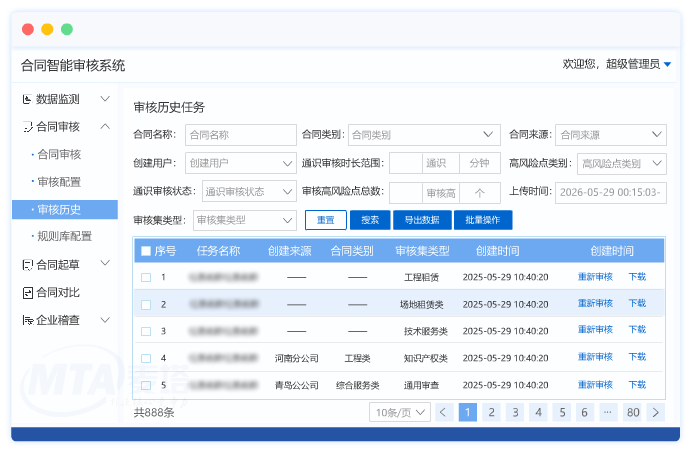
Task: Select 规则库配置 submenu item
Action: 65,237
